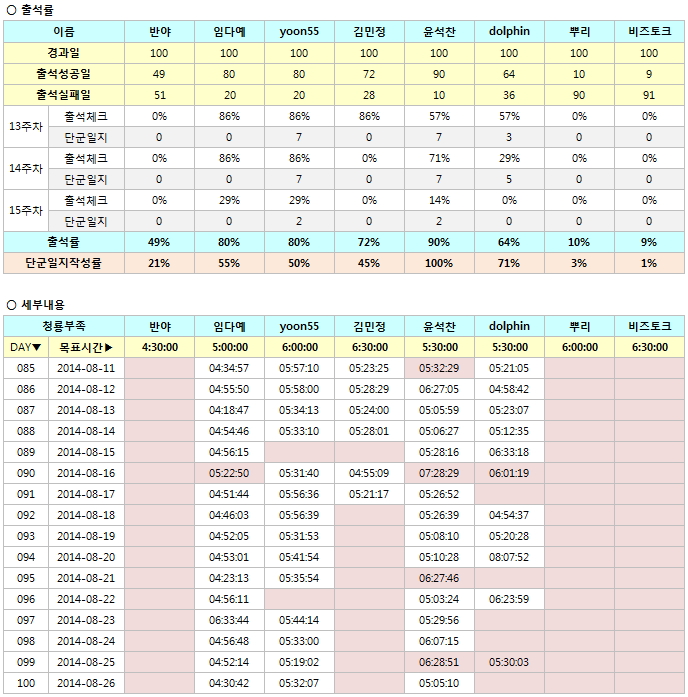Select the 04:55:09 time entry
This screenshot has width=688, height=697.
click(x=369, y=473)
